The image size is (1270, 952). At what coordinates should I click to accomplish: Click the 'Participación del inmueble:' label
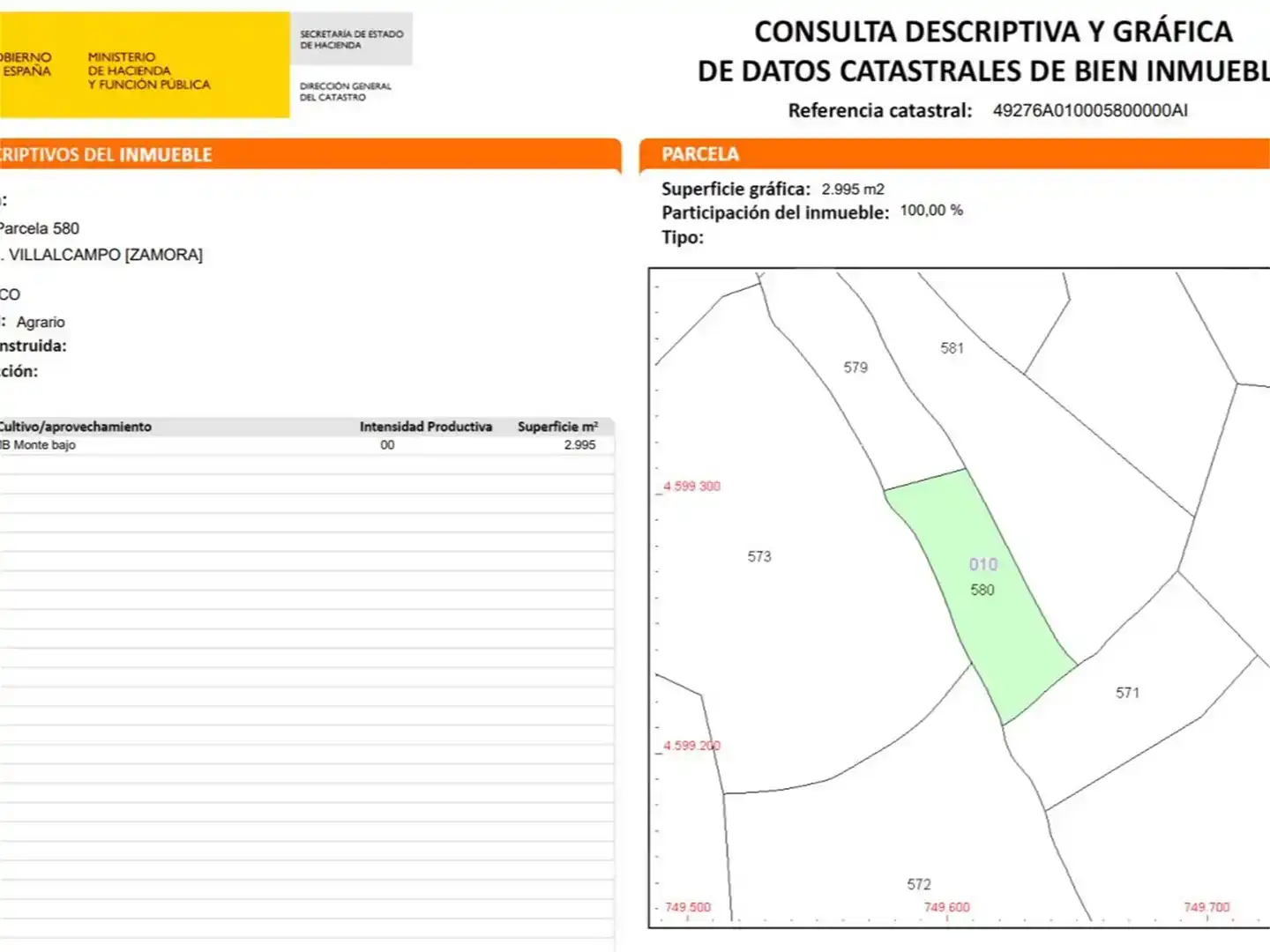[x=775, y=212]
